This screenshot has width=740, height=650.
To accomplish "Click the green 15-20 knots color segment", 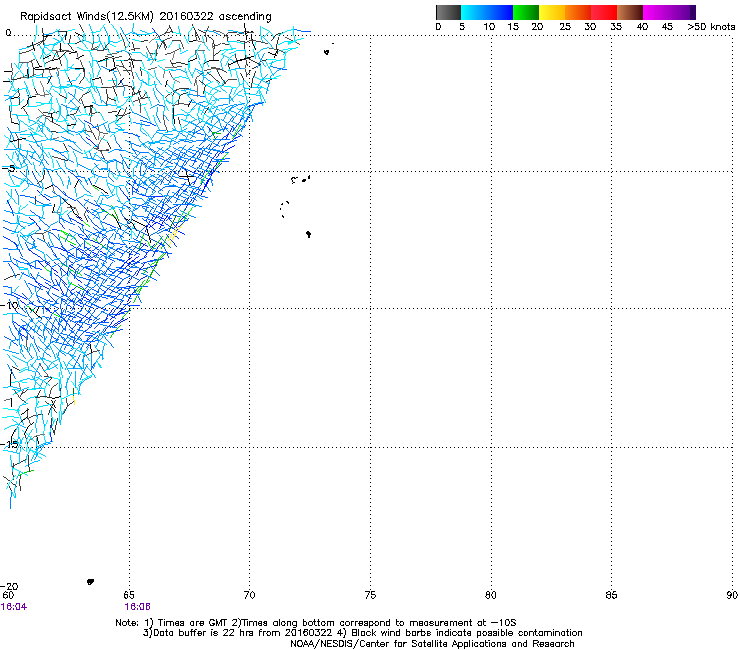I will click(526, 12).
